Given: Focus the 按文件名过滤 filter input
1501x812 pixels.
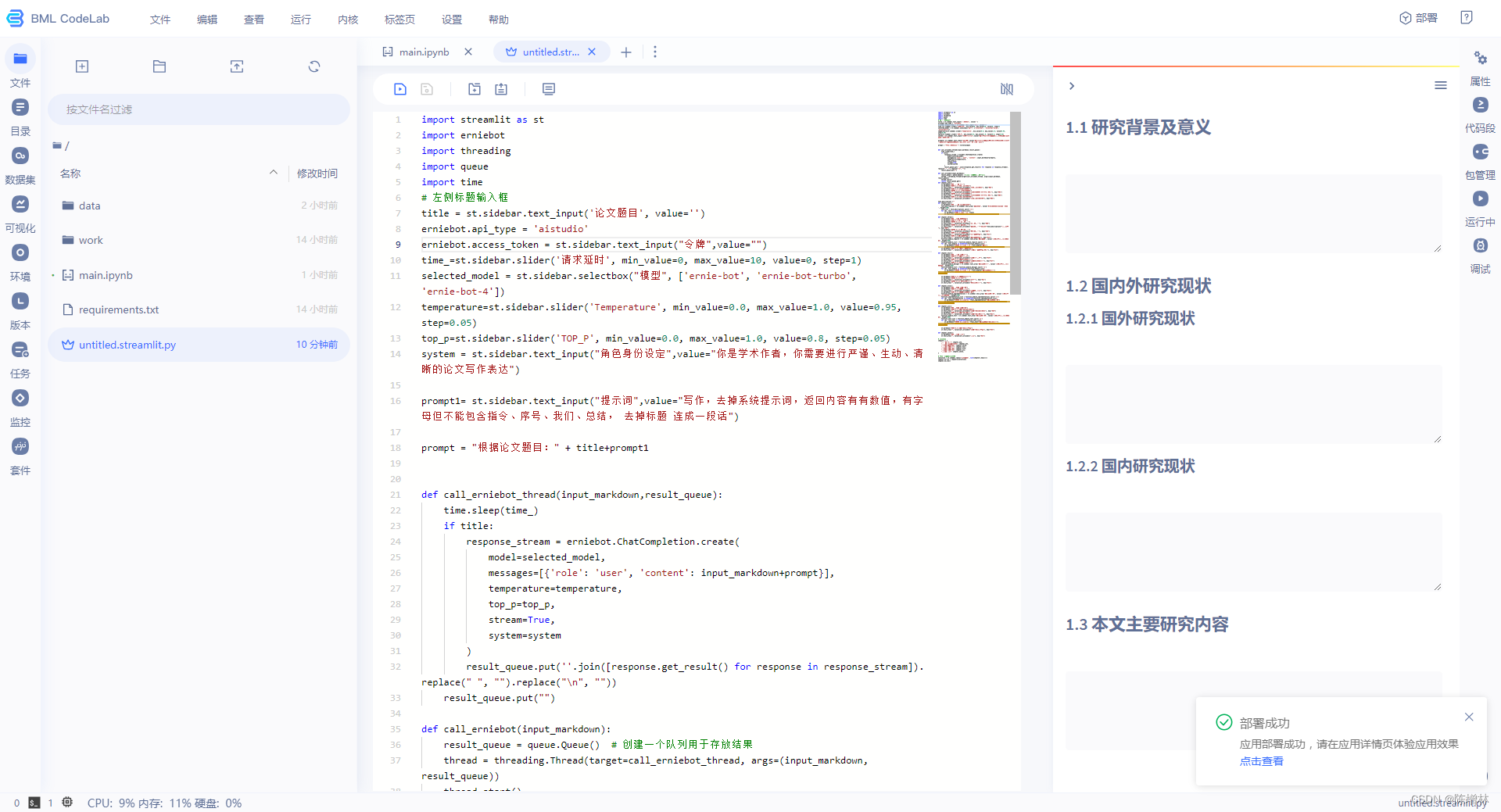Looking at the screenshot, I should pyautogui.click(x=199, y=109).
